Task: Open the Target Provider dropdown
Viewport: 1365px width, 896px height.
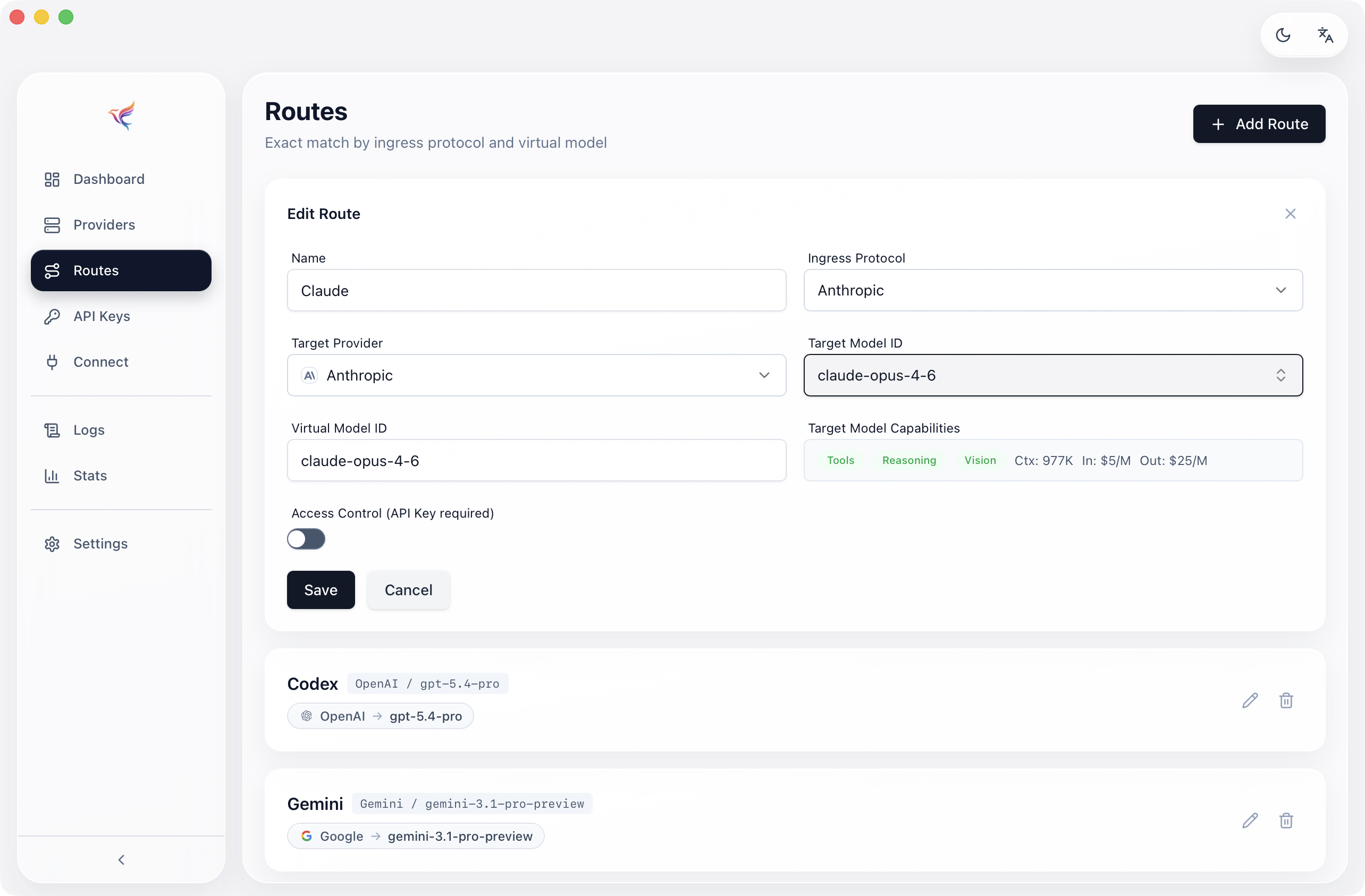Action: 536,375
